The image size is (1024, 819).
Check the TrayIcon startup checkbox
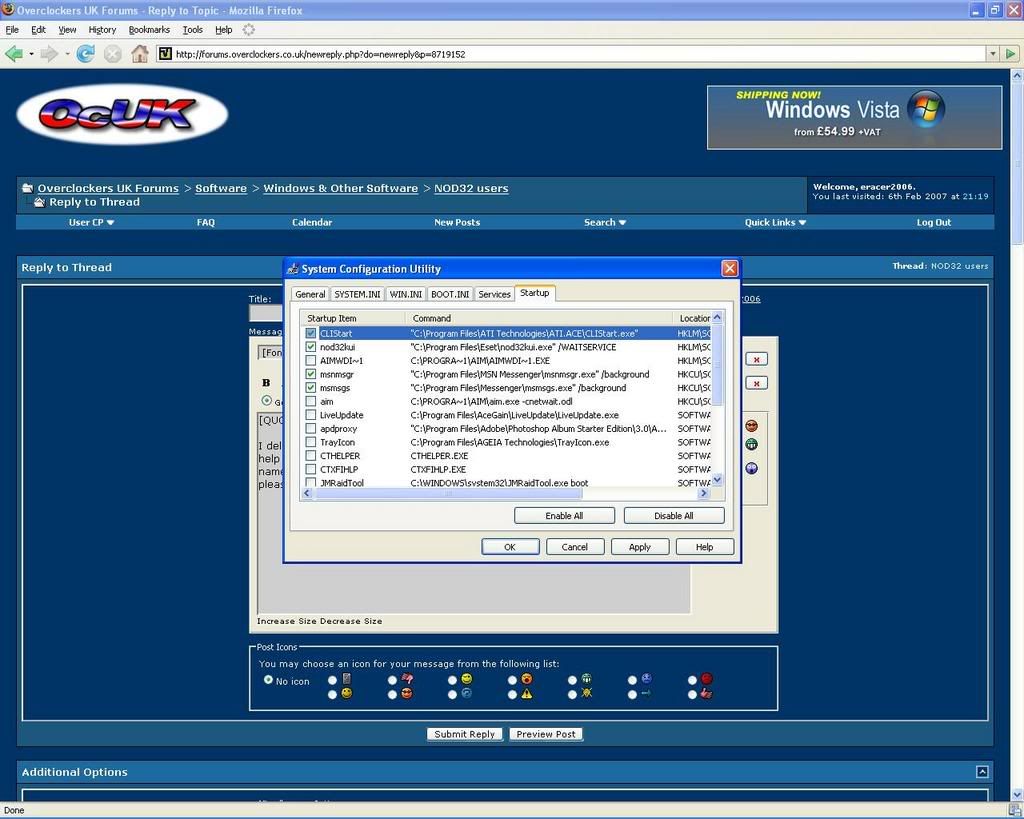pyautogui.click(x=311, y=442)
